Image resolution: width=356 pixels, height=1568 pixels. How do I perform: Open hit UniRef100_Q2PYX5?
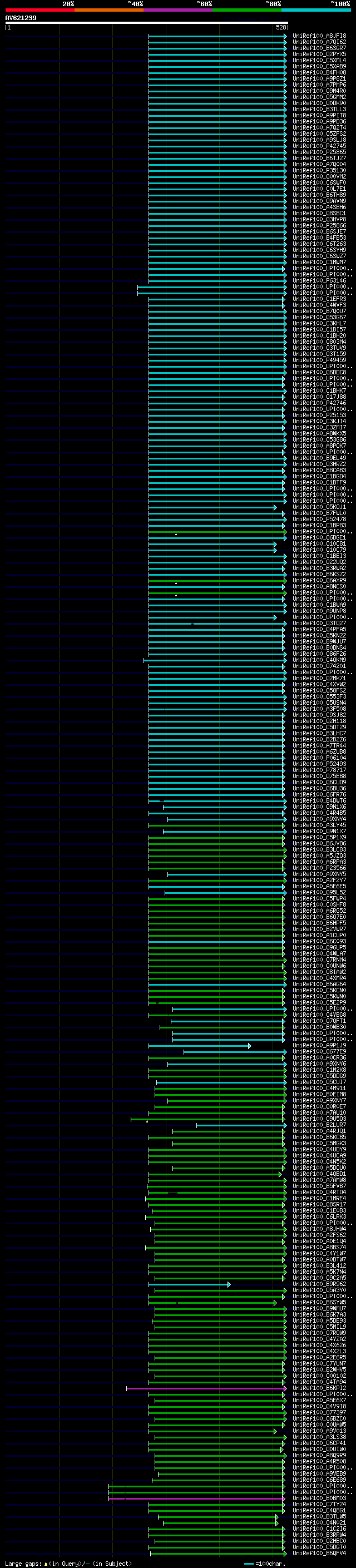(319, 54)
